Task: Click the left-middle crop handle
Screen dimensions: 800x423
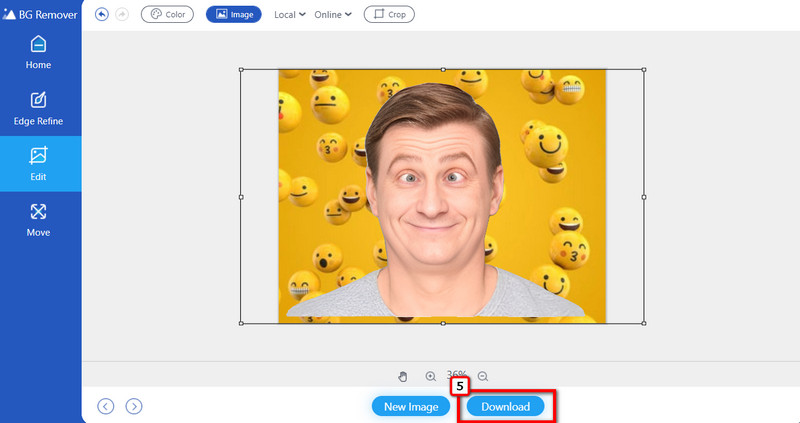Action: [241, 196]
